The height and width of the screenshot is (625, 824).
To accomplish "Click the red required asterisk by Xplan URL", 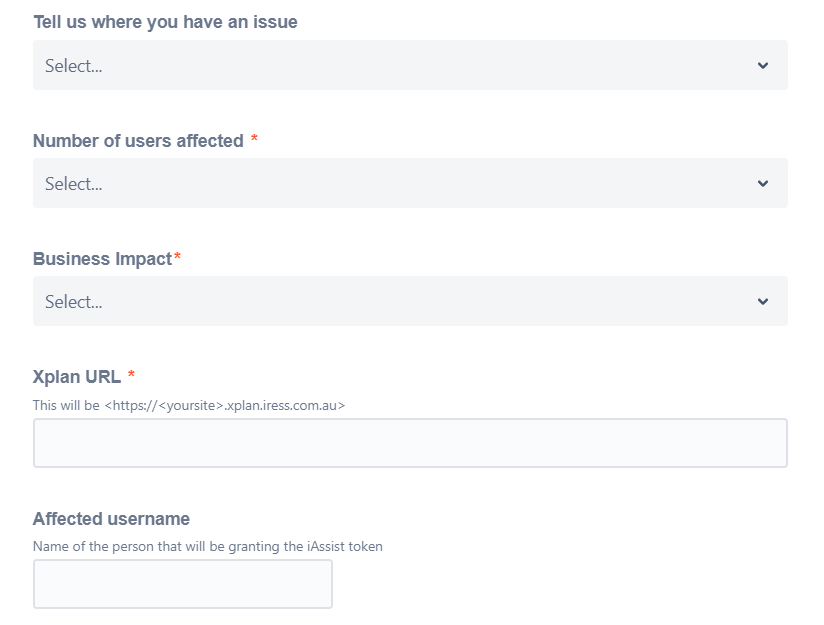I will click(131, 376).
